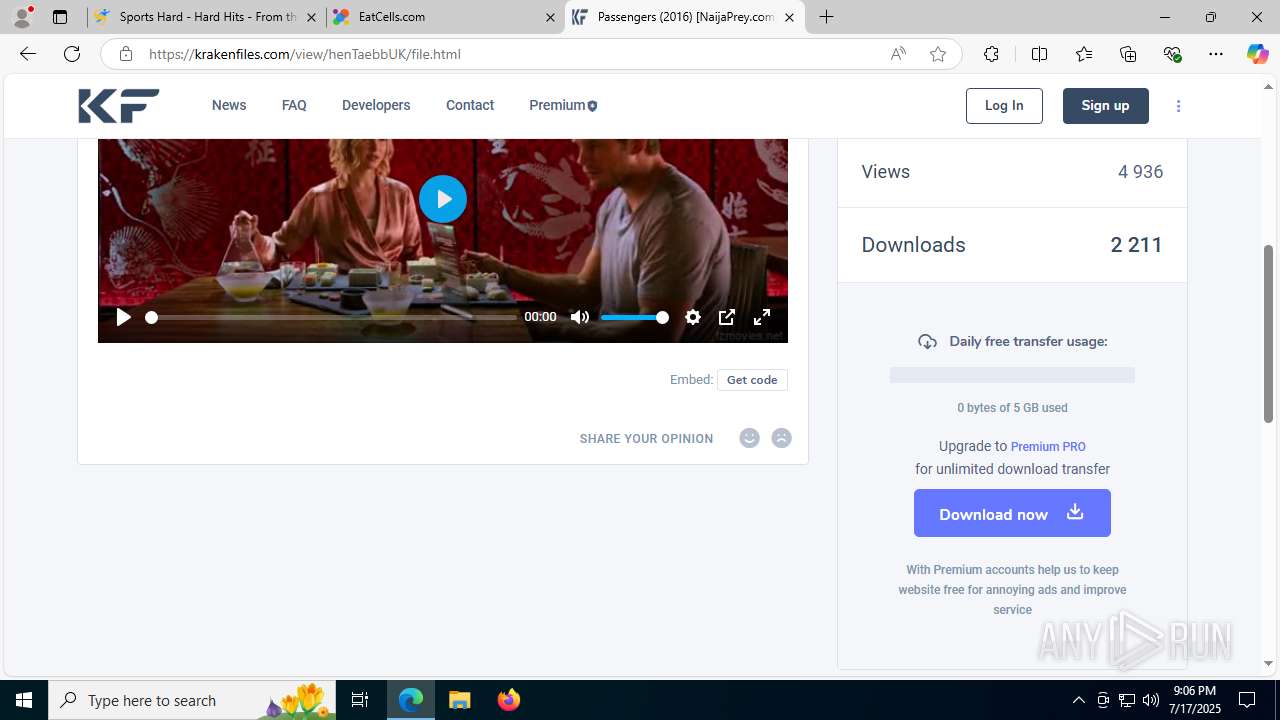
Task: Open the three-dot site menu
Action: coord(1178,106)
